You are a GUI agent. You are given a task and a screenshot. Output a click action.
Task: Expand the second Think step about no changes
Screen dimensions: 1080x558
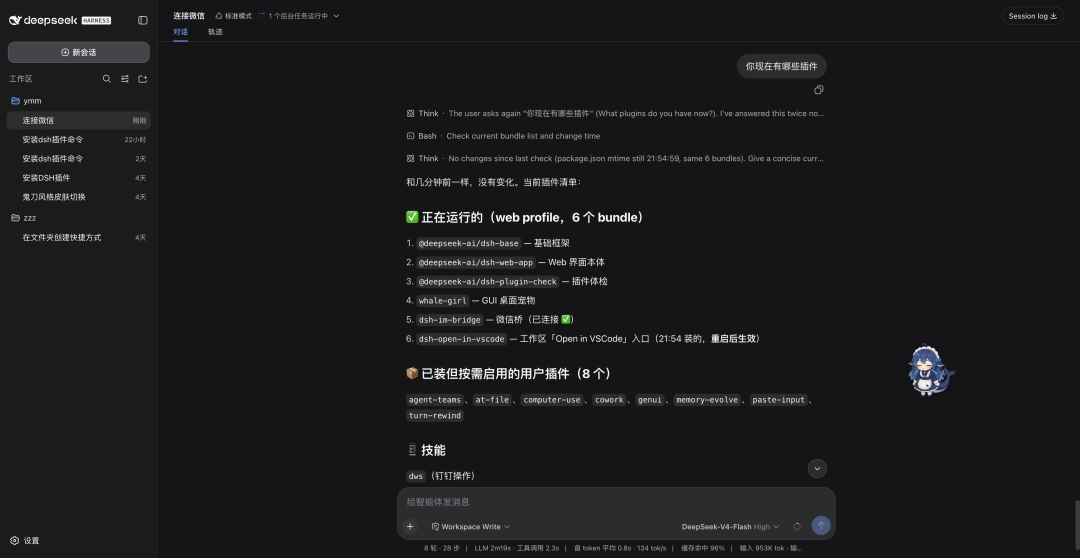point(615,158)
